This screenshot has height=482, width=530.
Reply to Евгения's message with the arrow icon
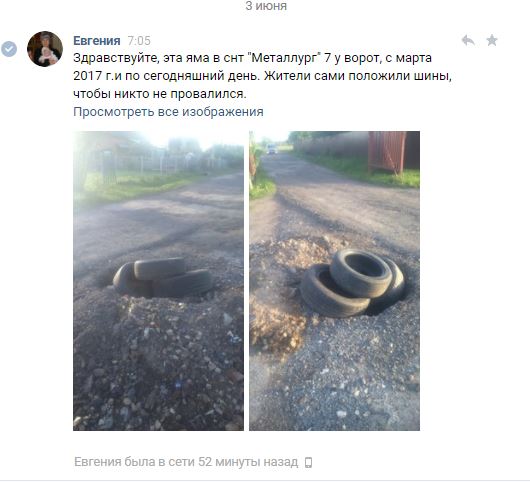coord(468,41)
